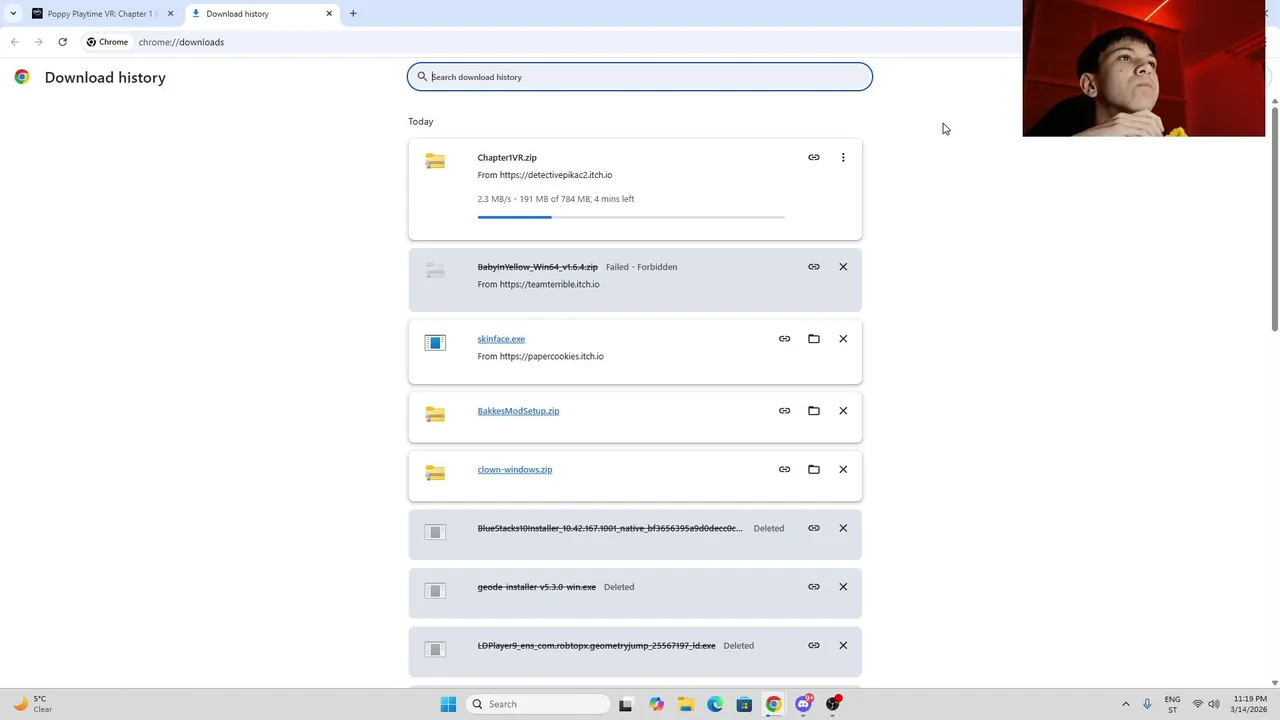Remove BabyInYellow_Win64 zip from history
This screenshot has height=720, width=1280.
(843, 267)
